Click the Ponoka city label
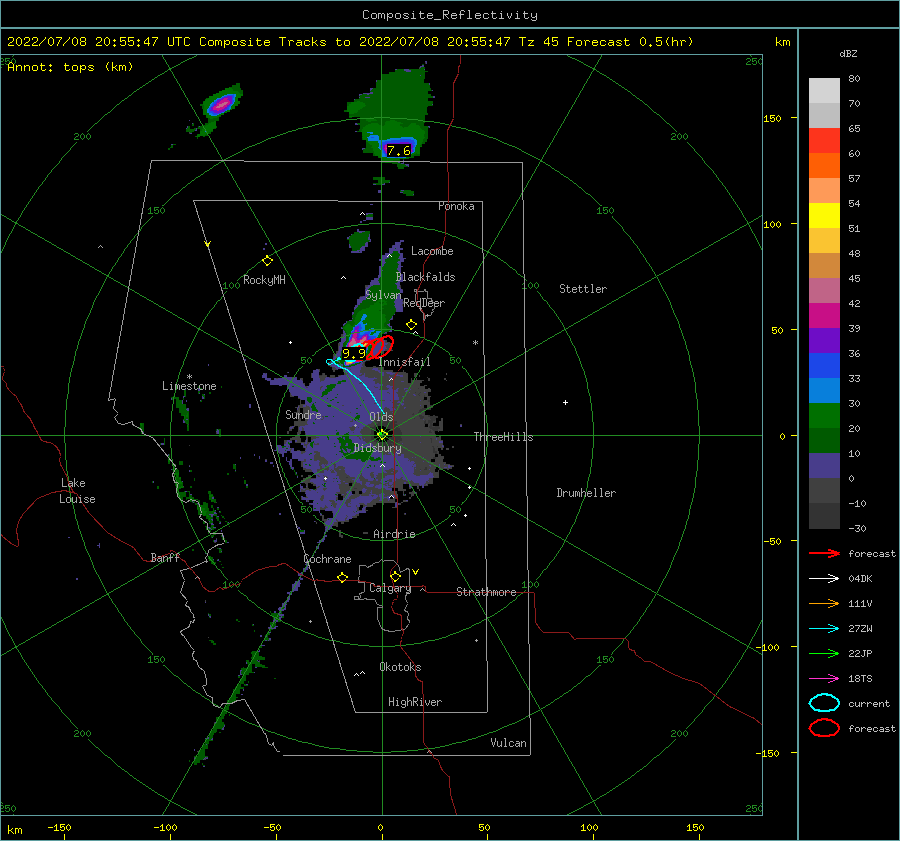The image size is (900, 841). tap(456, 206)
